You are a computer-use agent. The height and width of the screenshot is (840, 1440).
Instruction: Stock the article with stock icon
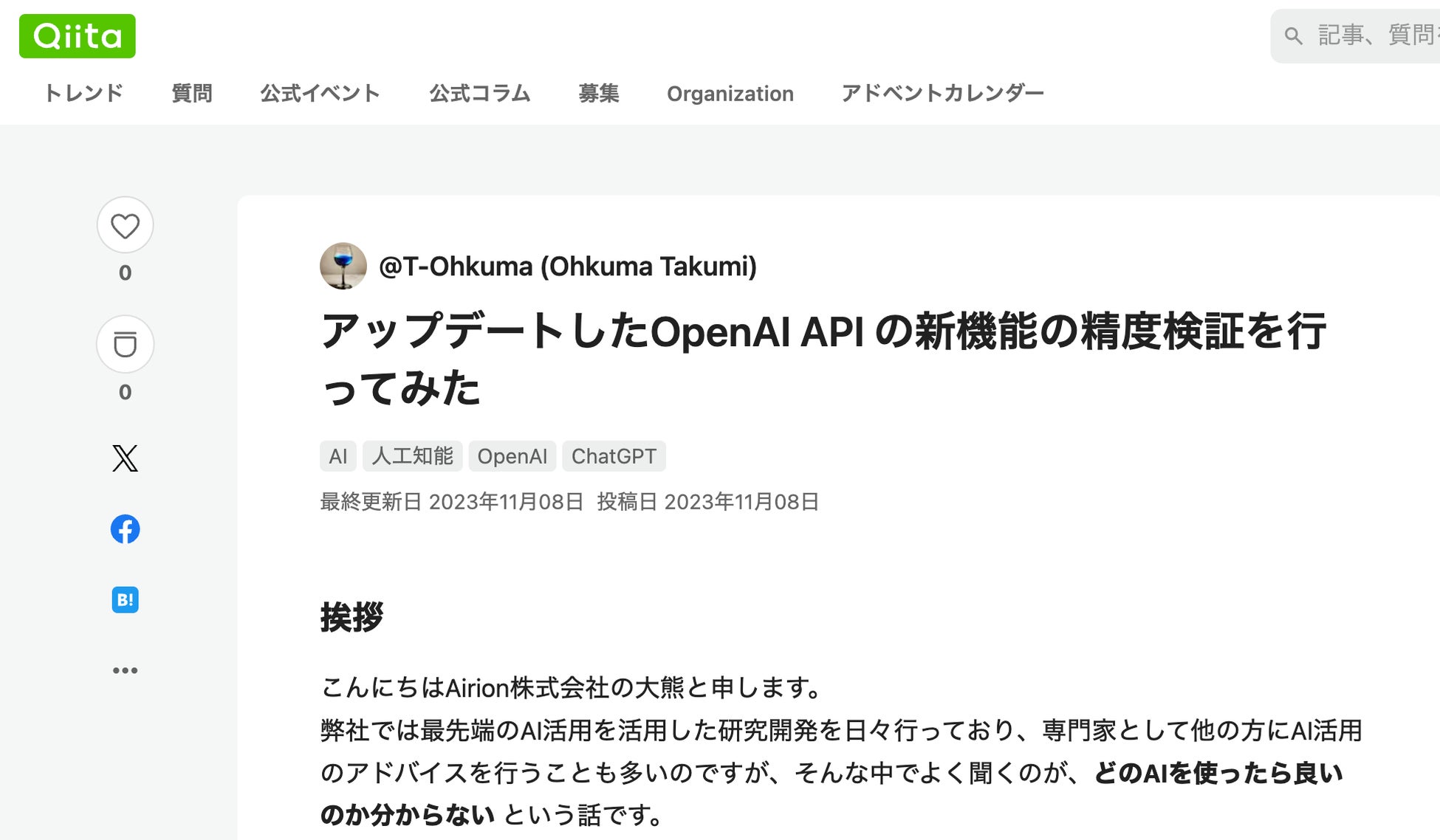click(x=125, y=345)
